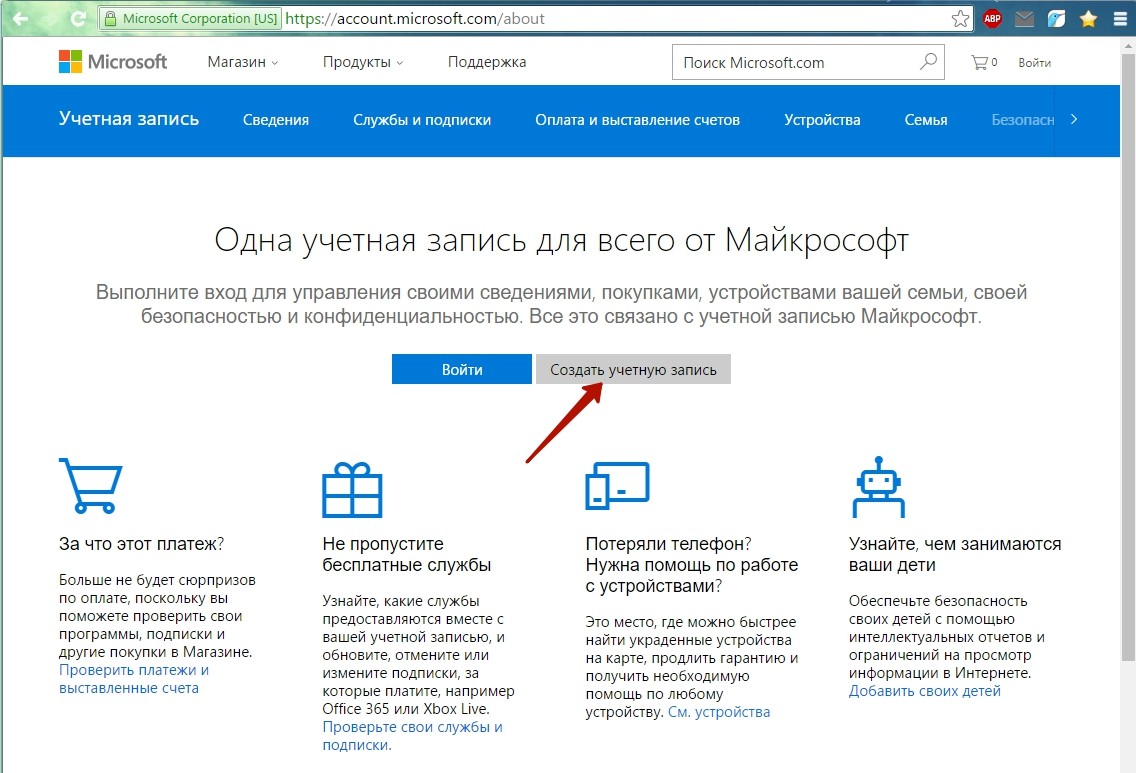Viewport: 1136px width, 773px height.
Task: Click the blue robot icon
Action: 879,486
